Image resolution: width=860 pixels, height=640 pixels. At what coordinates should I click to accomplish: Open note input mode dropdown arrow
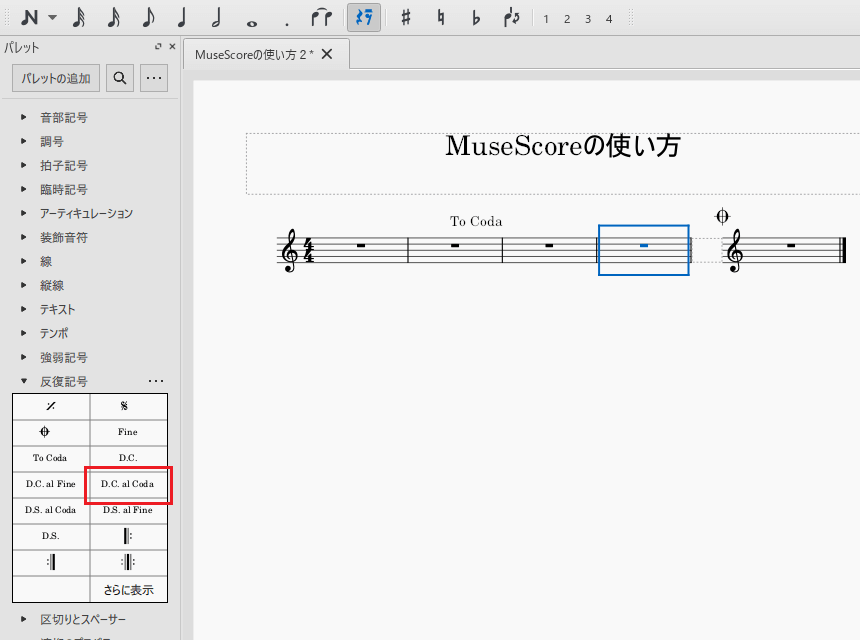[53, 18]
